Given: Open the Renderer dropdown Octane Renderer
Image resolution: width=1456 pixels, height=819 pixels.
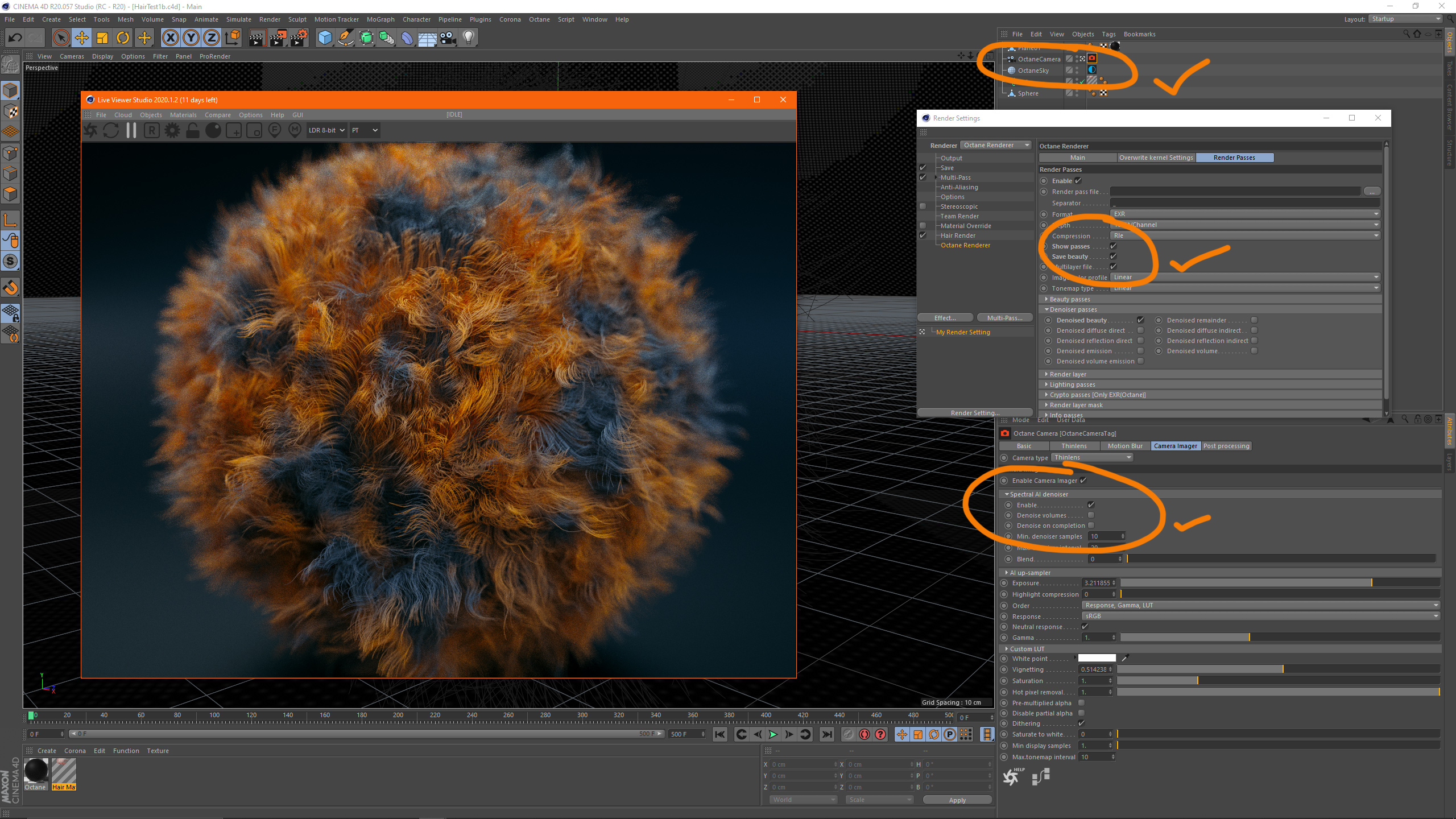Looking at the screenshot, I should 995,145.
